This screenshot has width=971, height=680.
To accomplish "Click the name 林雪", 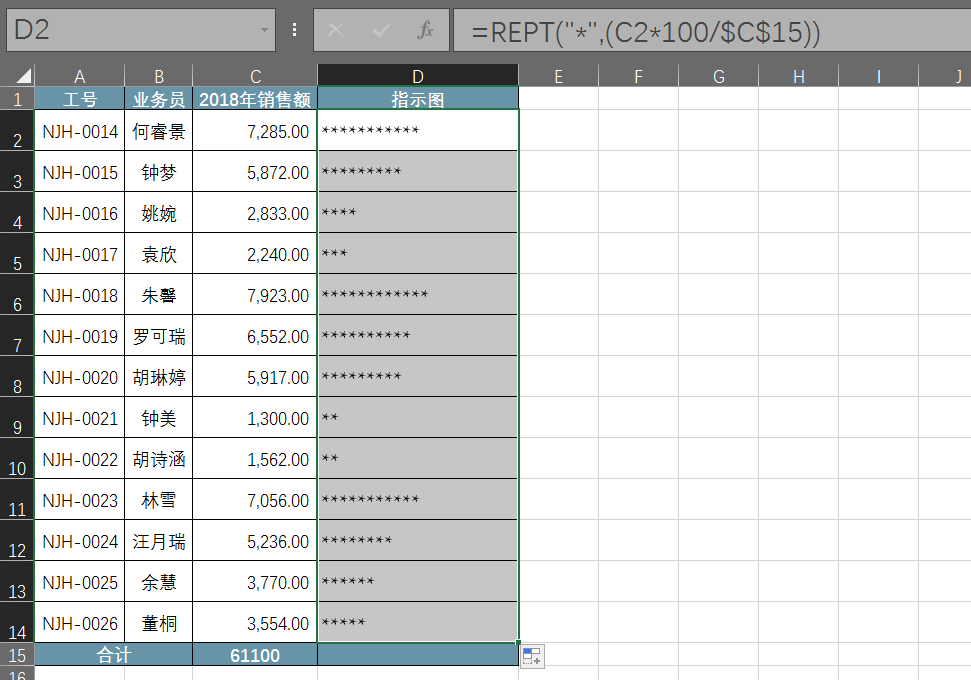I will [159, 500].
